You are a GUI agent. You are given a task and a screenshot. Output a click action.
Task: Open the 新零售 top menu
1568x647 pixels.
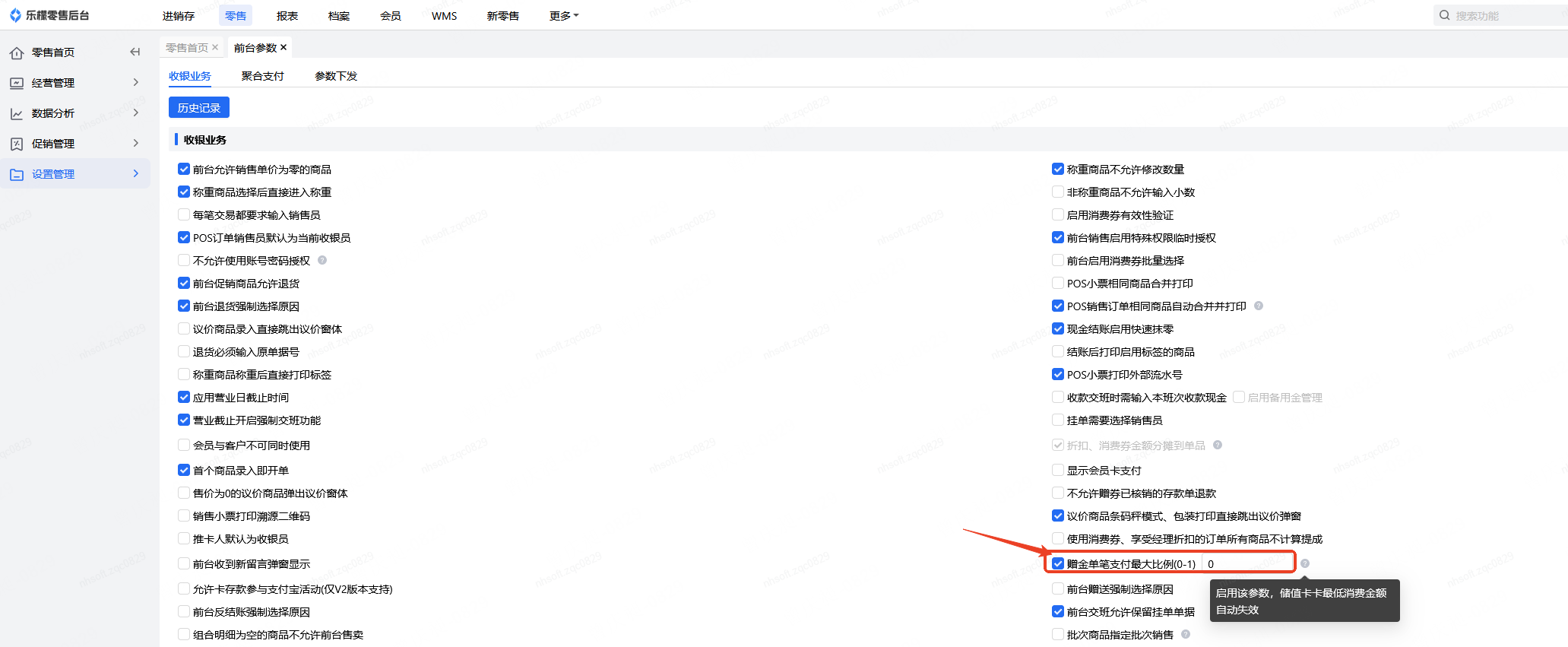pos(503,16)
